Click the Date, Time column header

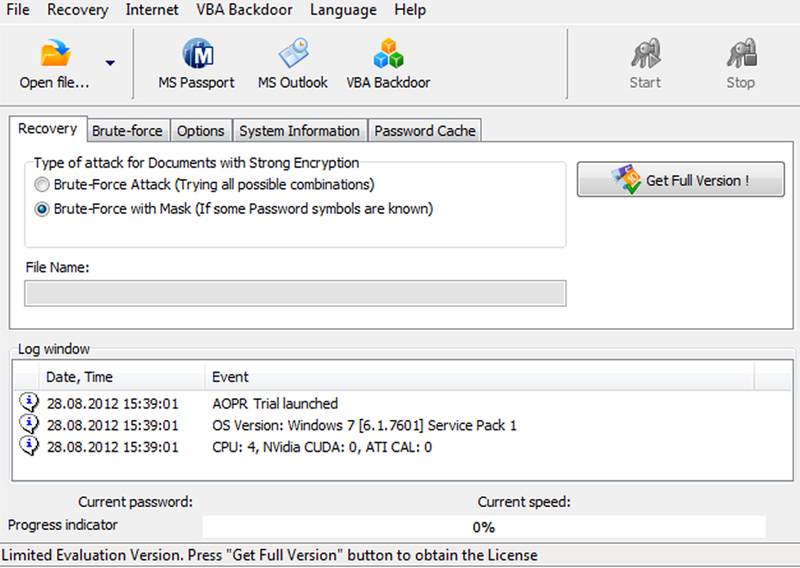[121, 377]
